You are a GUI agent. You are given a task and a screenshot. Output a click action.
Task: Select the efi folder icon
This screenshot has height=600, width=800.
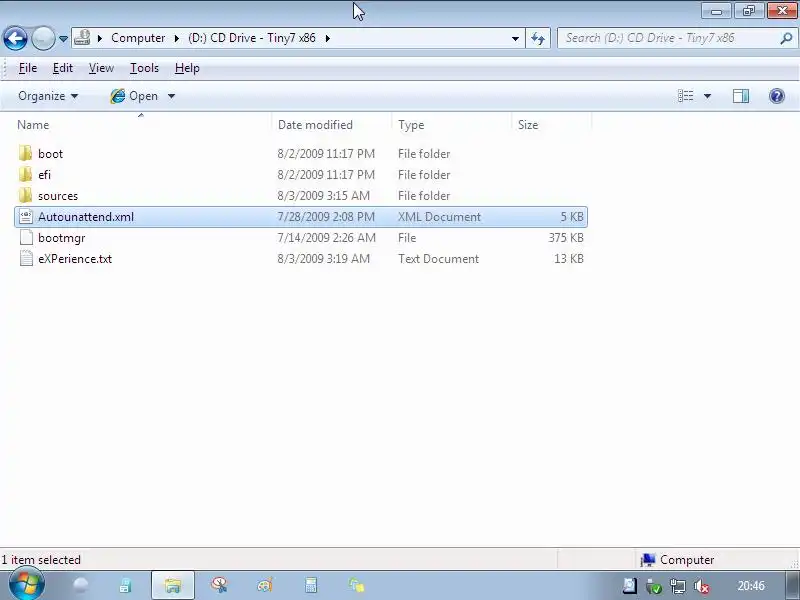pos(25,174)
